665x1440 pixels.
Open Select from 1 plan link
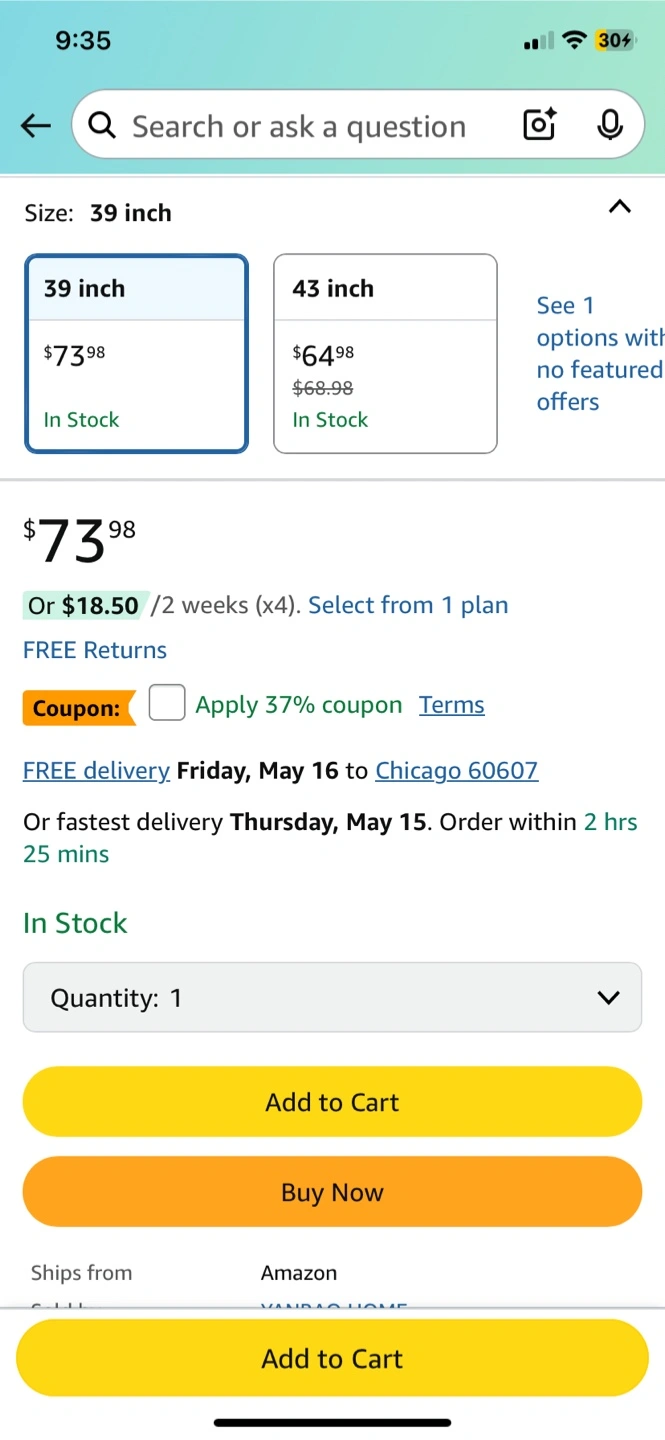point(408,605)
